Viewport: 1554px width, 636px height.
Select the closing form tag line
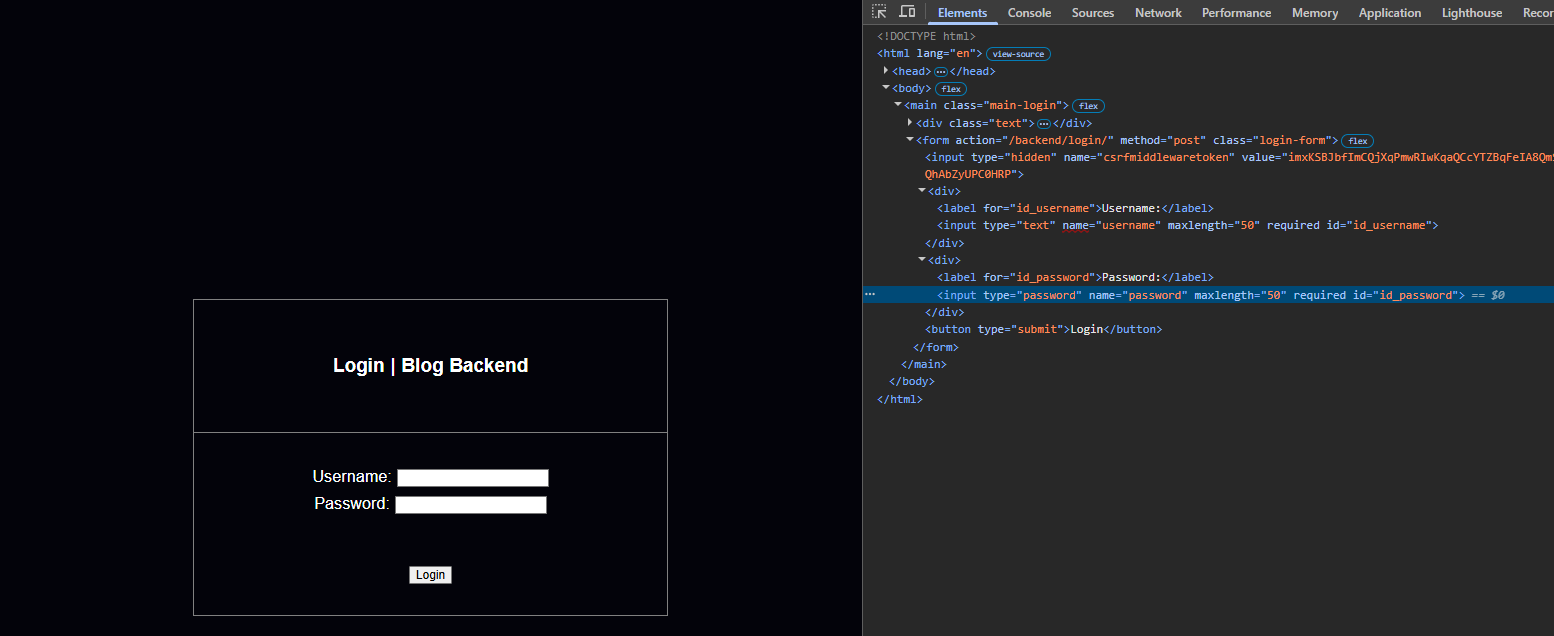(936, 347)
